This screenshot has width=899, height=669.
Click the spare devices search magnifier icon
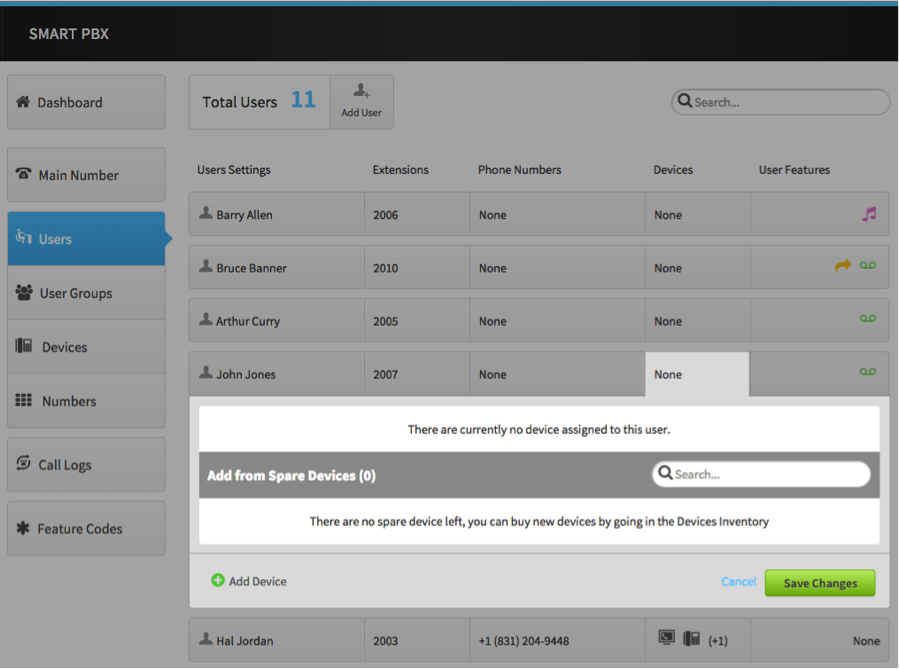[x=665, y=473]
